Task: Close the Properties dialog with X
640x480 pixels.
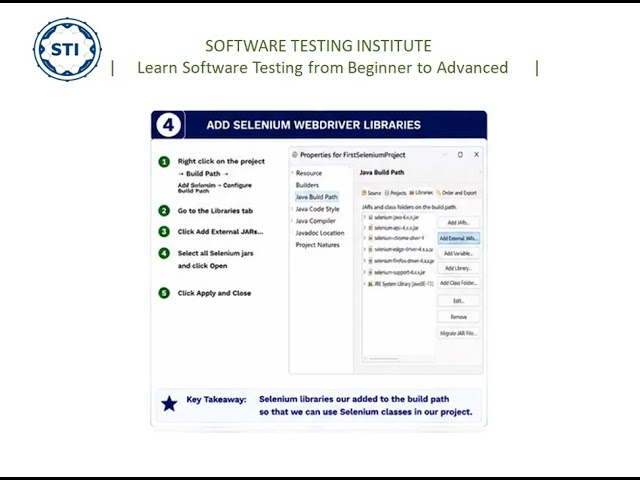Action: coord(476,155)
